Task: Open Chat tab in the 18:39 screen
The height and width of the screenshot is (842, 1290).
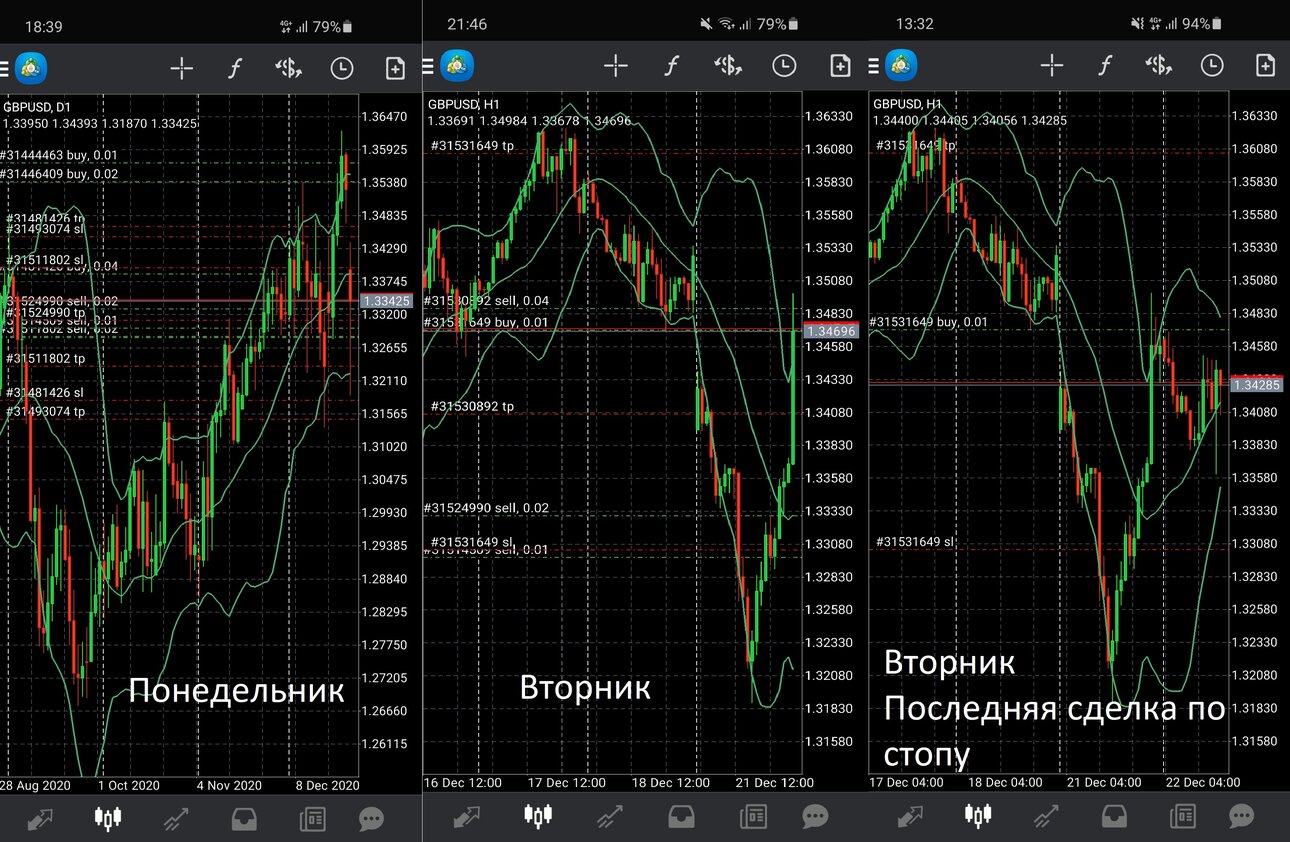Action: 371,820
